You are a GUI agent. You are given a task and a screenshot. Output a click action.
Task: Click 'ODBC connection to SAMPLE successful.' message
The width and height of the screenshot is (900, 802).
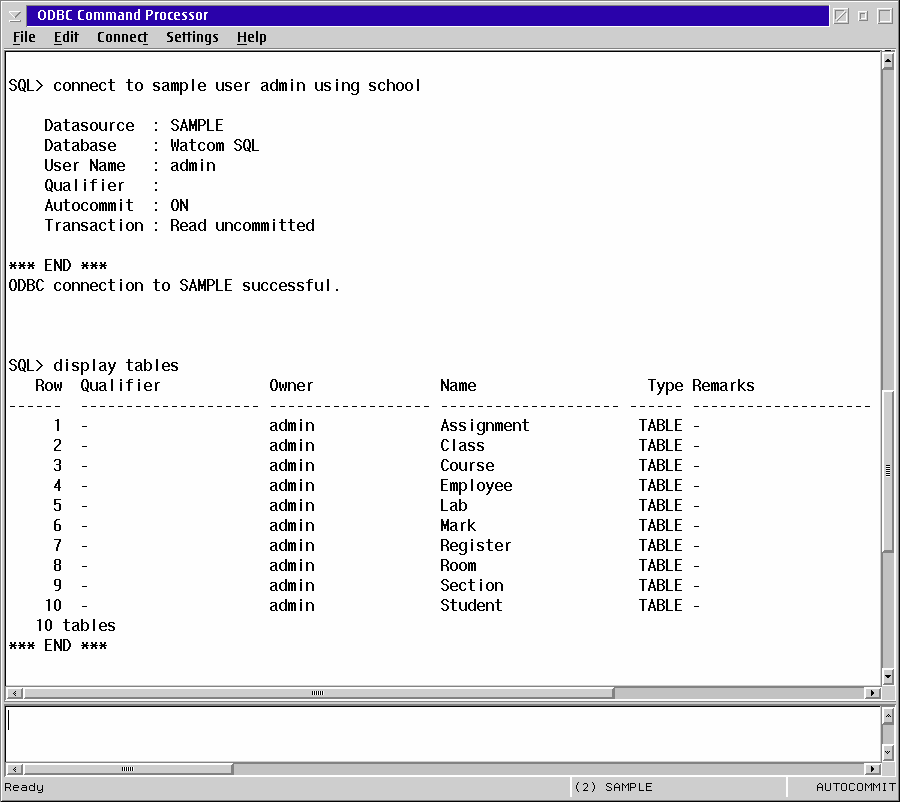174,286
